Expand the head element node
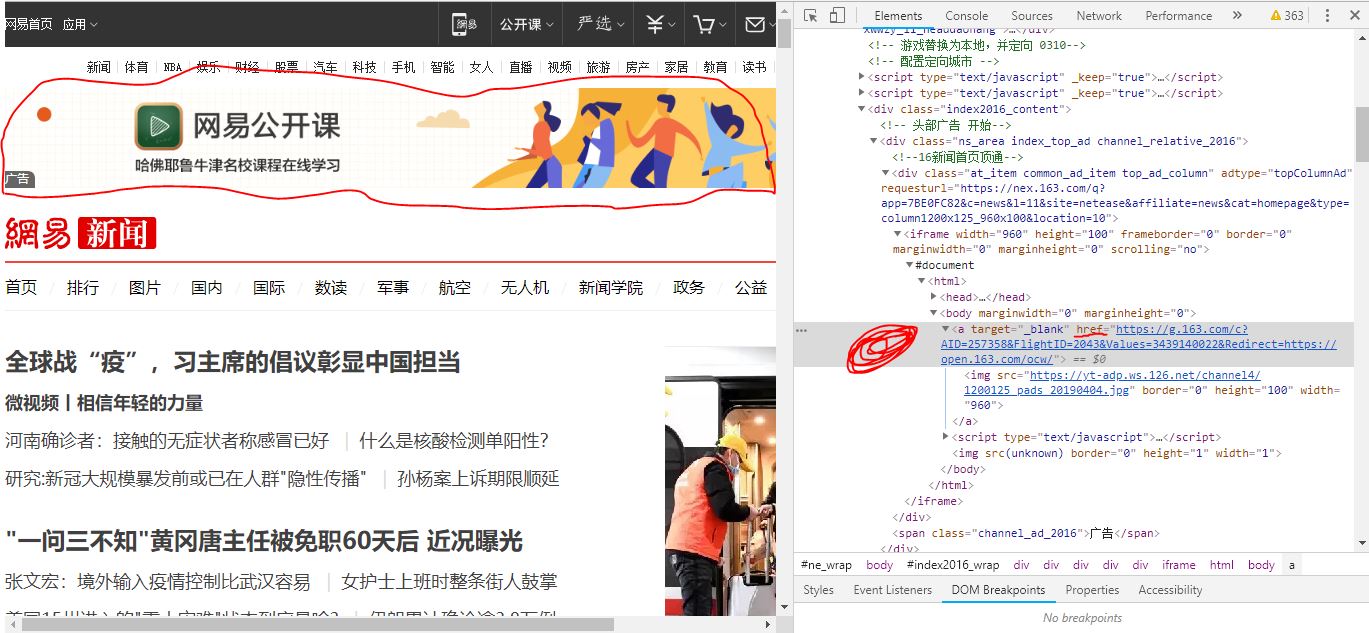 coord(934,297)
